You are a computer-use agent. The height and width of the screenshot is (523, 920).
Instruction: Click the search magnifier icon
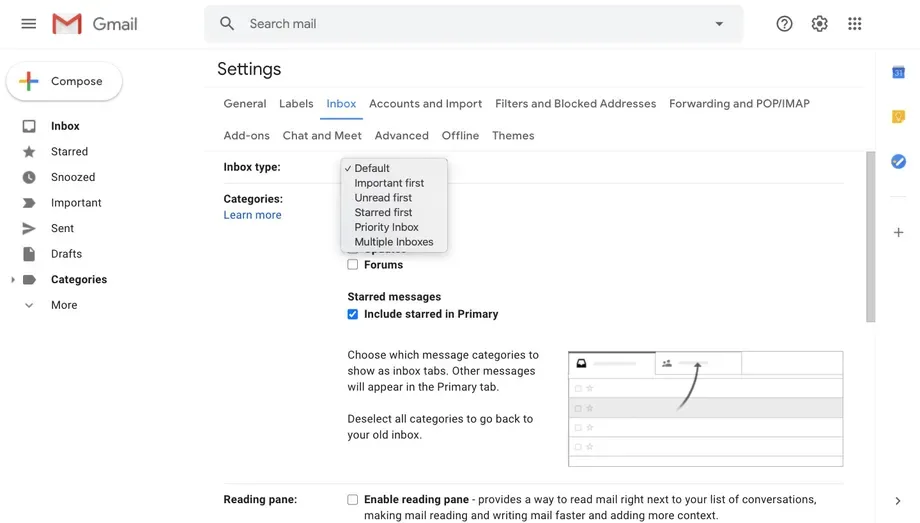227,23
